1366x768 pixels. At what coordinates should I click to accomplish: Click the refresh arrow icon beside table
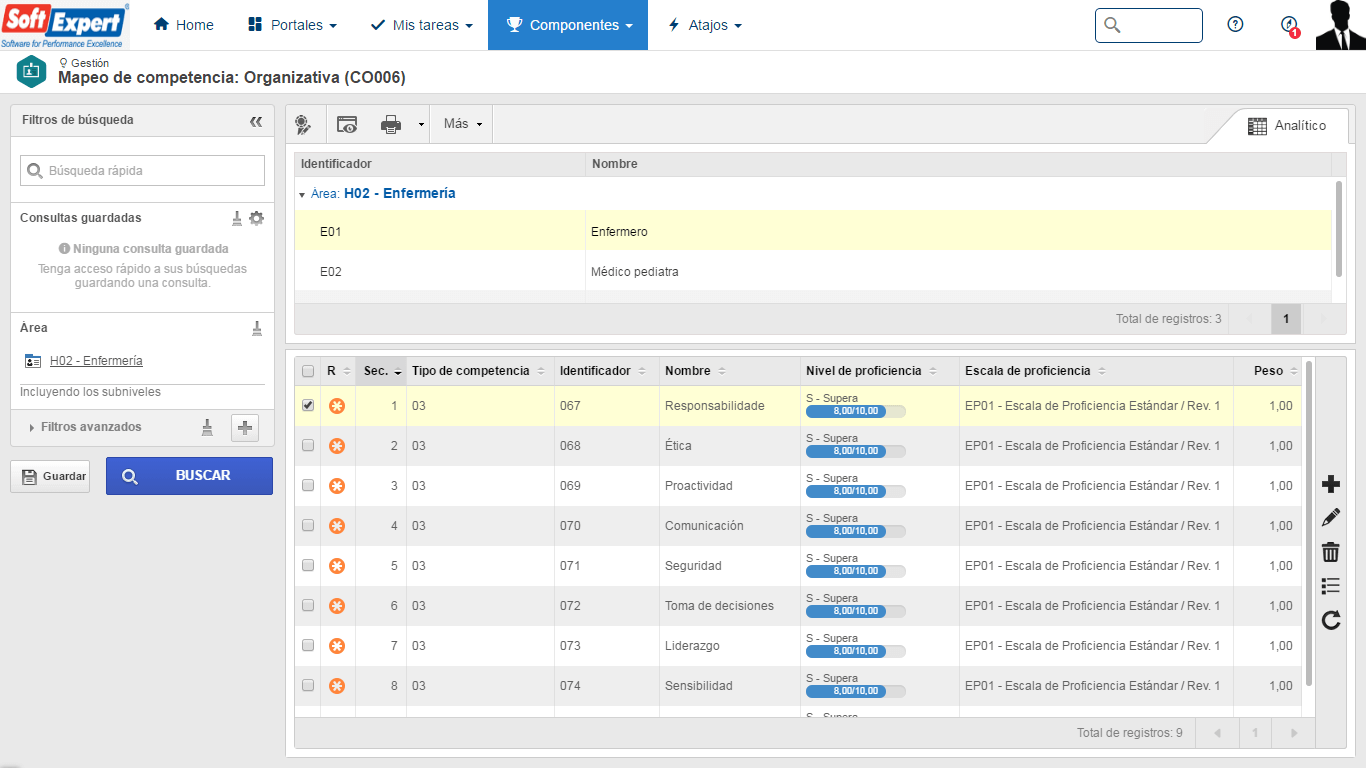[x=1330, y=621]
